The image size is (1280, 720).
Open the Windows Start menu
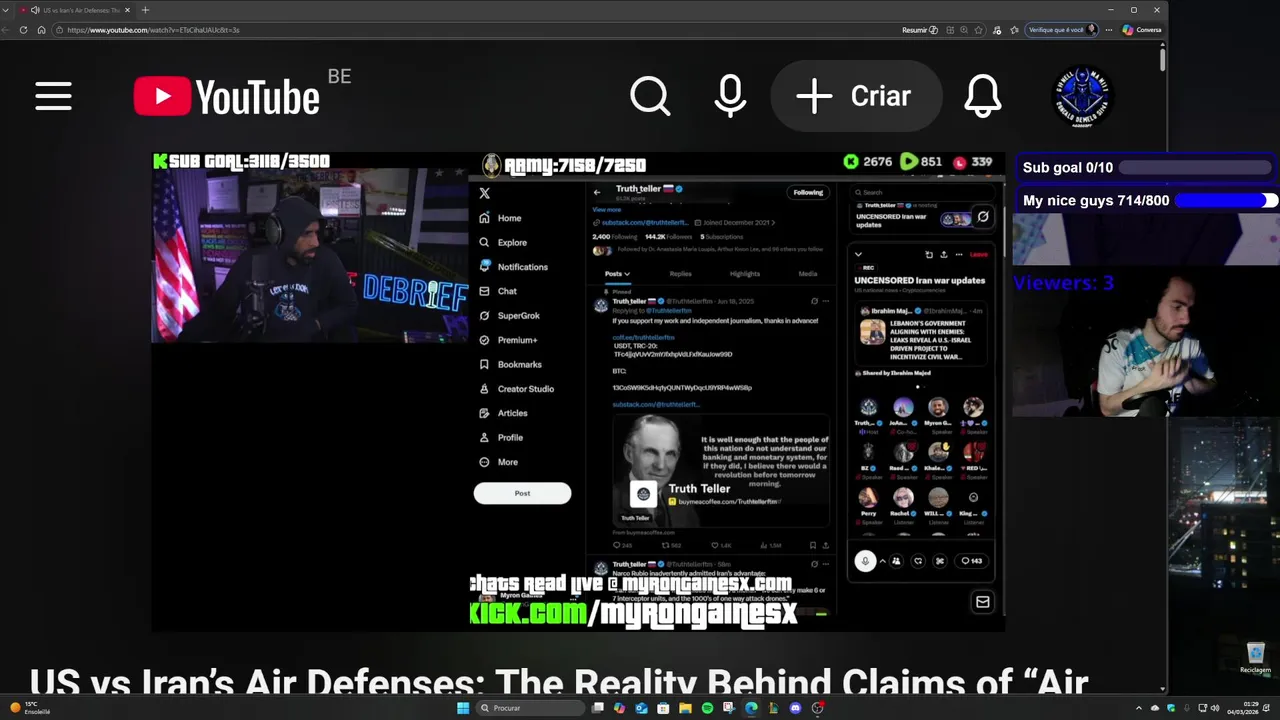[463, 708]
